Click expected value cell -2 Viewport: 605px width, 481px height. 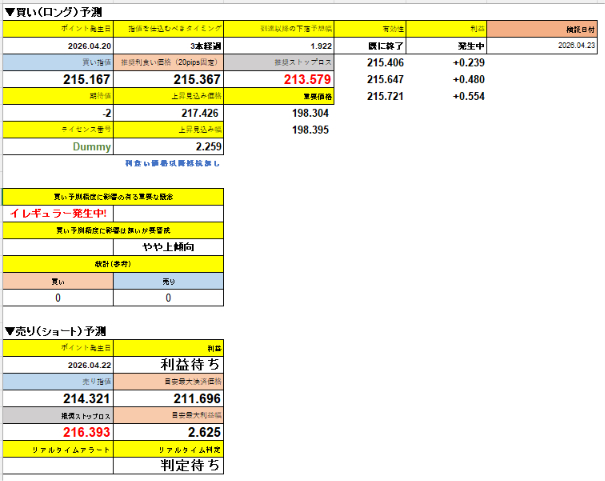tap(58, 113)
